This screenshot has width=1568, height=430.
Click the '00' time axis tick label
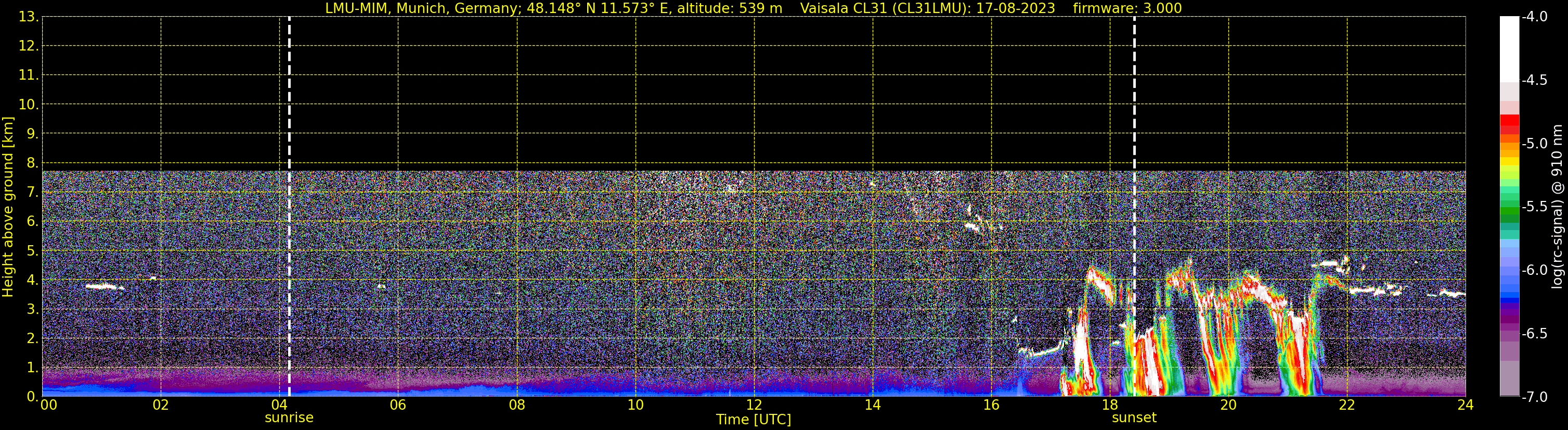tap(49, 405)
